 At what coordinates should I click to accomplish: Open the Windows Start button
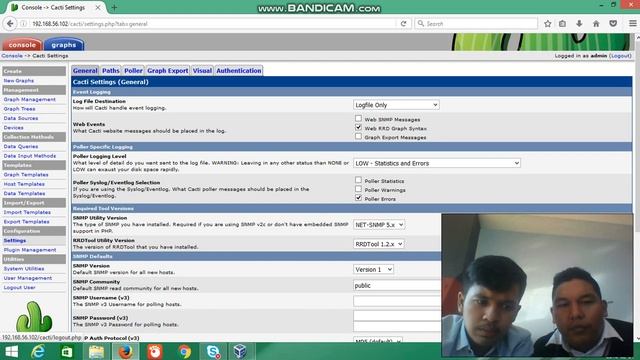pyautogui.click(x=11, y=351)
